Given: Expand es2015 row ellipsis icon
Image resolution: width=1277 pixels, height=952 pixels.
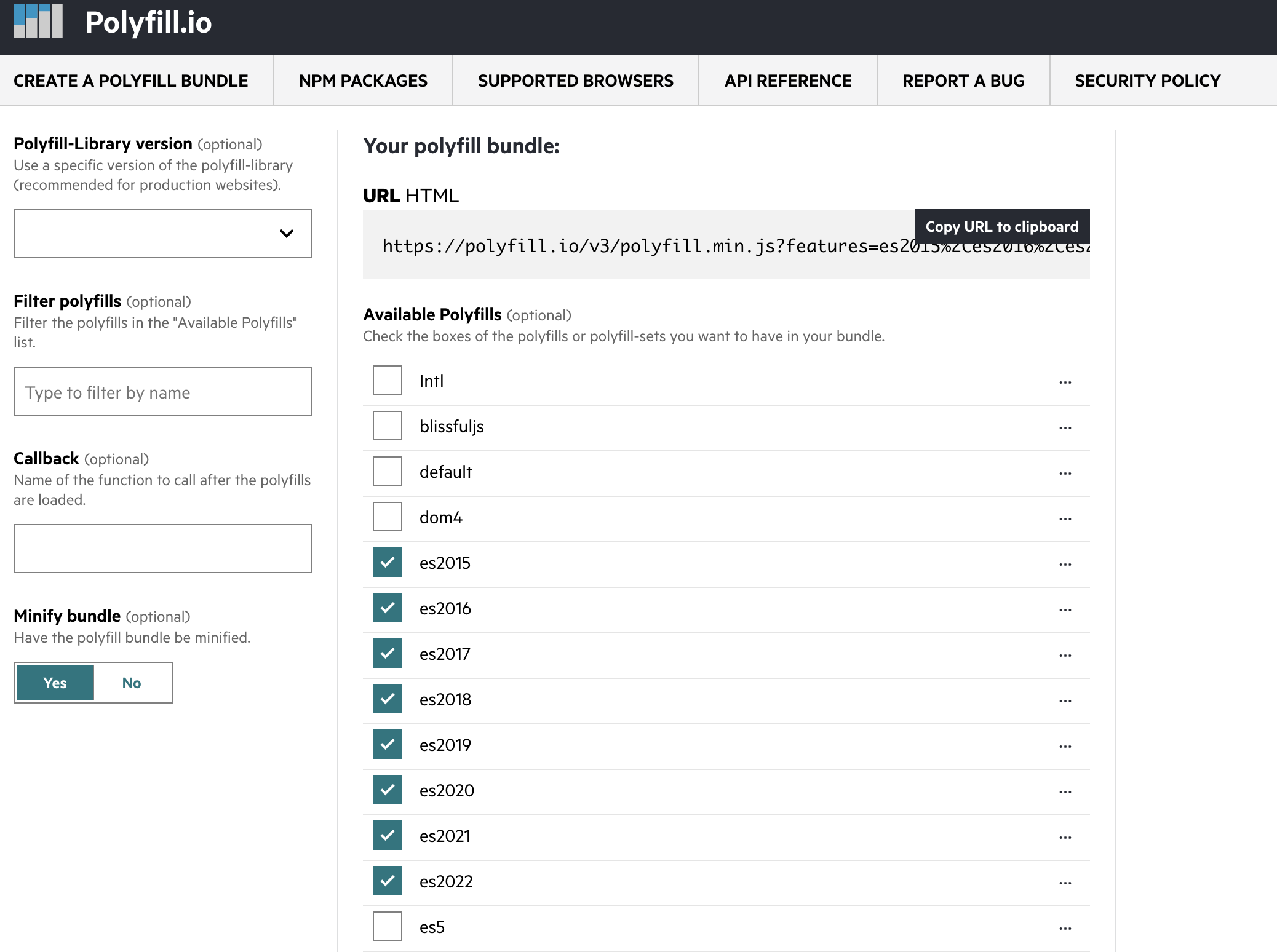Looking at the screenshot, I should click(1065, 565).
